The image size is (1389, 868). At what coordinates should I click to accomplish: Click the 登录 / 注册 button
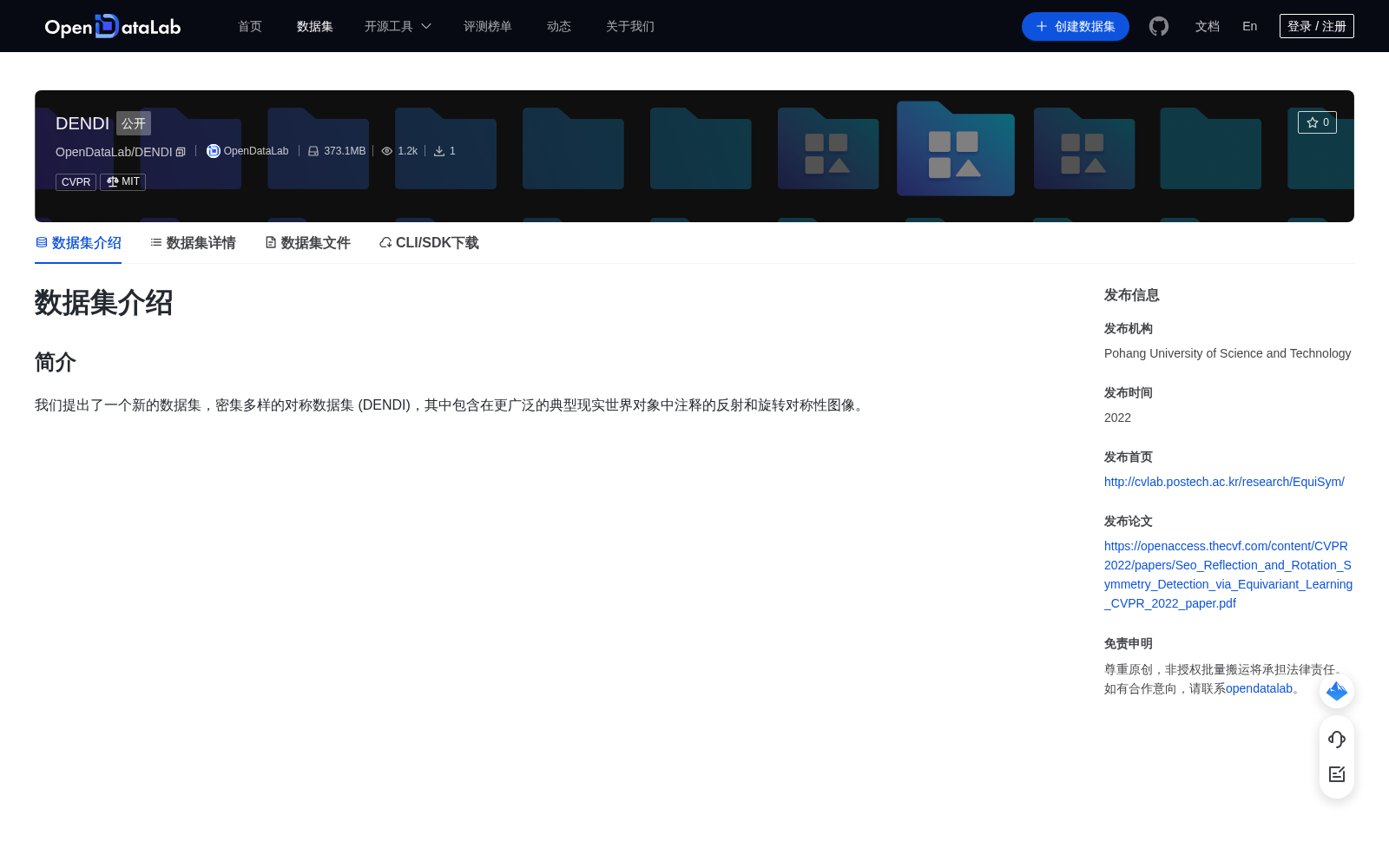pyautogui.click(x=1317, y=26)
